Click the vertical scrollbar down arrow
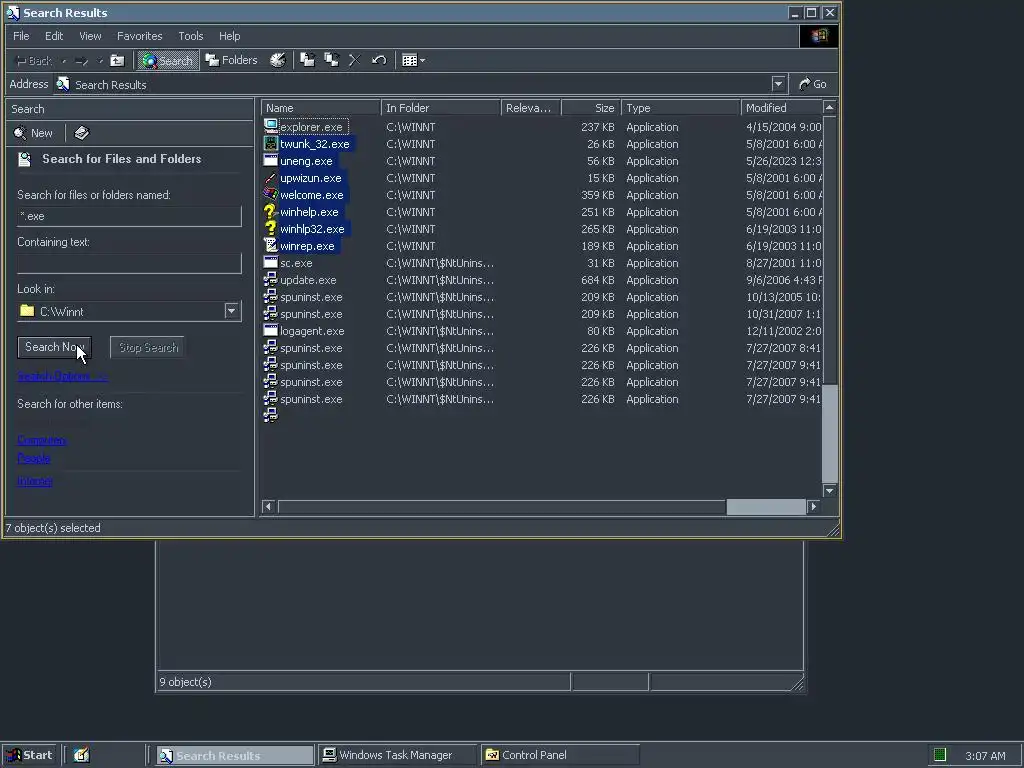The image size is (1024, 768). tap(829, 490)
